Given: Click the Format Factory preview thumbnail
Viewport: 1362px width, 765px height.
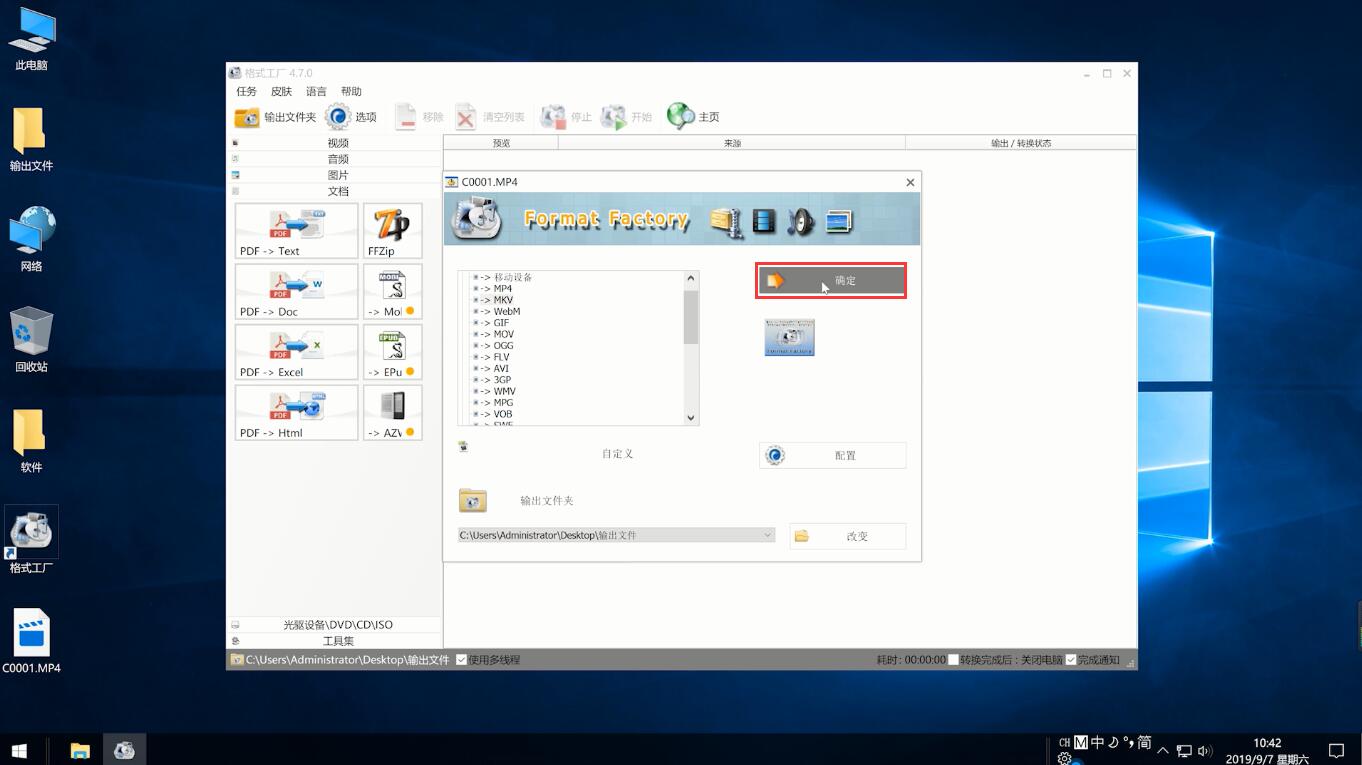Looking at the screenshot, I should (790, 338).
